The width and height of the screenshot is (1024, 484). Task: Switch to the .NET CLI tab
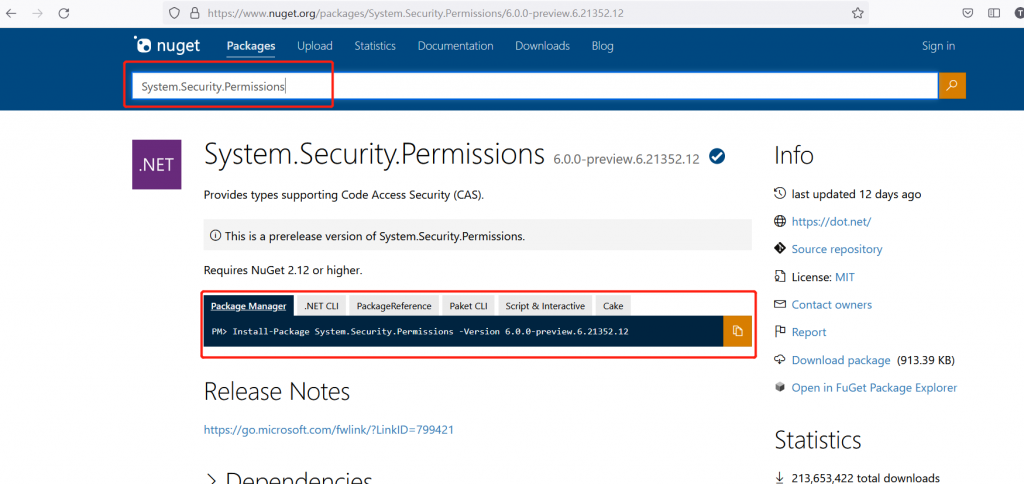[x=321, y=306]
